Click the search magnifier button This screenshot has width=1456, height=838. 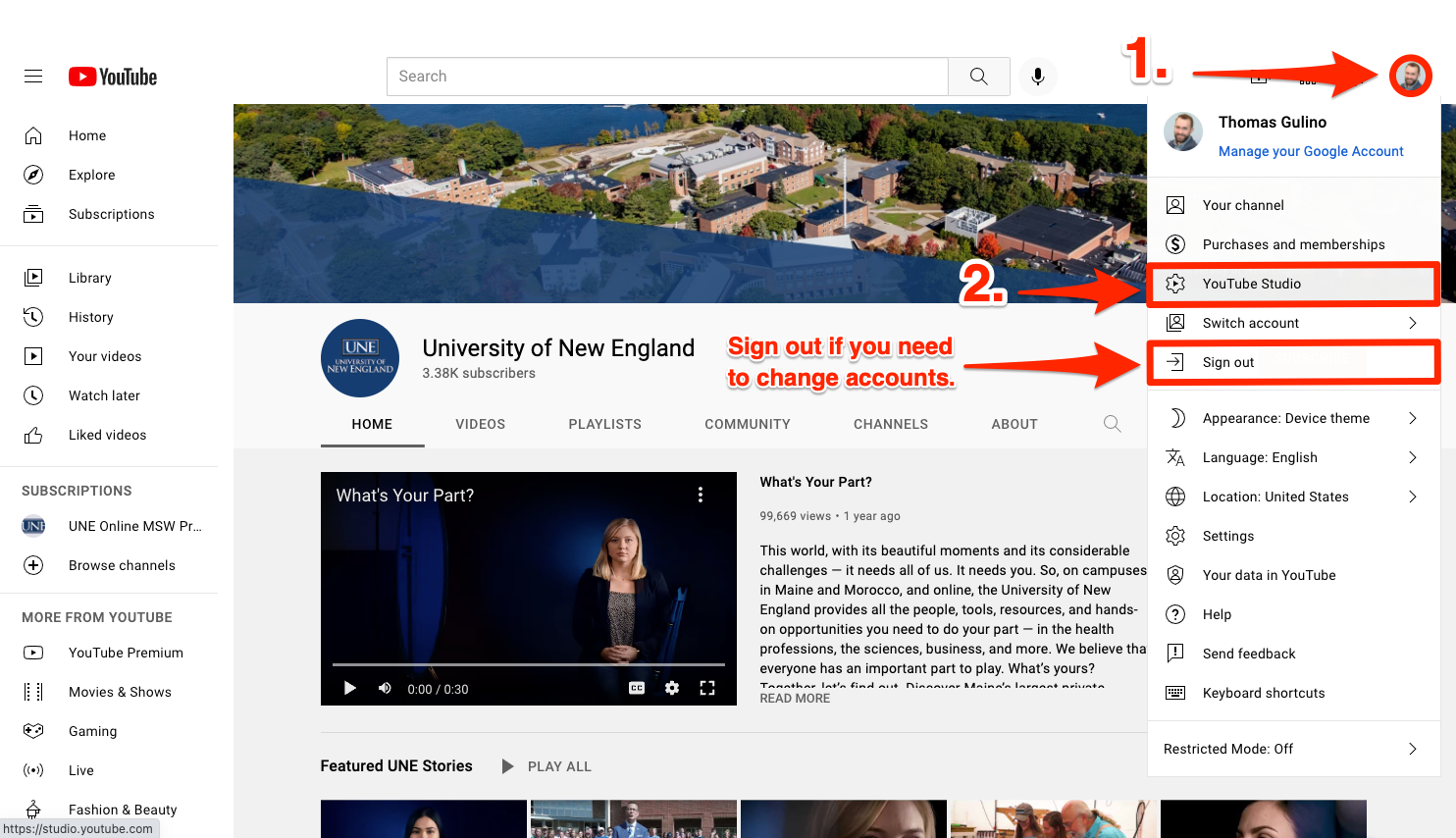tap(979, 77)
